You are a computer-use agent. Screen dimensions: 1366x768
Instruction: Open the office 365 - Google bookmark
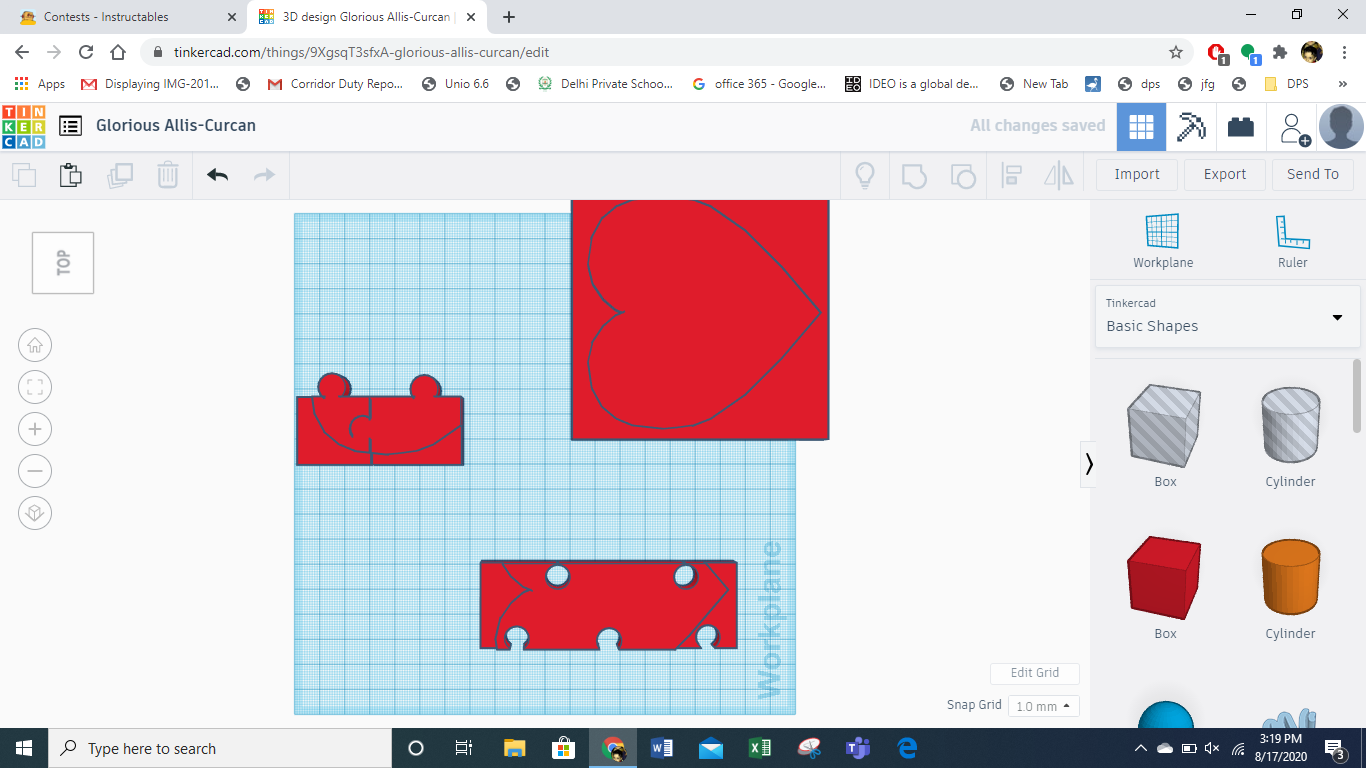(x=759, y=84)
